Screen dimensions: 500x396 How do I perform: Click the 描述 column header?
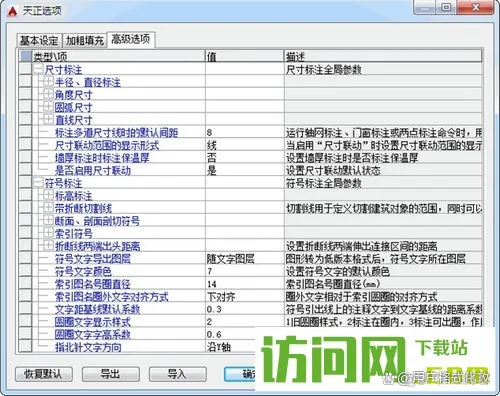pyautogui.click(x=383, y=56)
